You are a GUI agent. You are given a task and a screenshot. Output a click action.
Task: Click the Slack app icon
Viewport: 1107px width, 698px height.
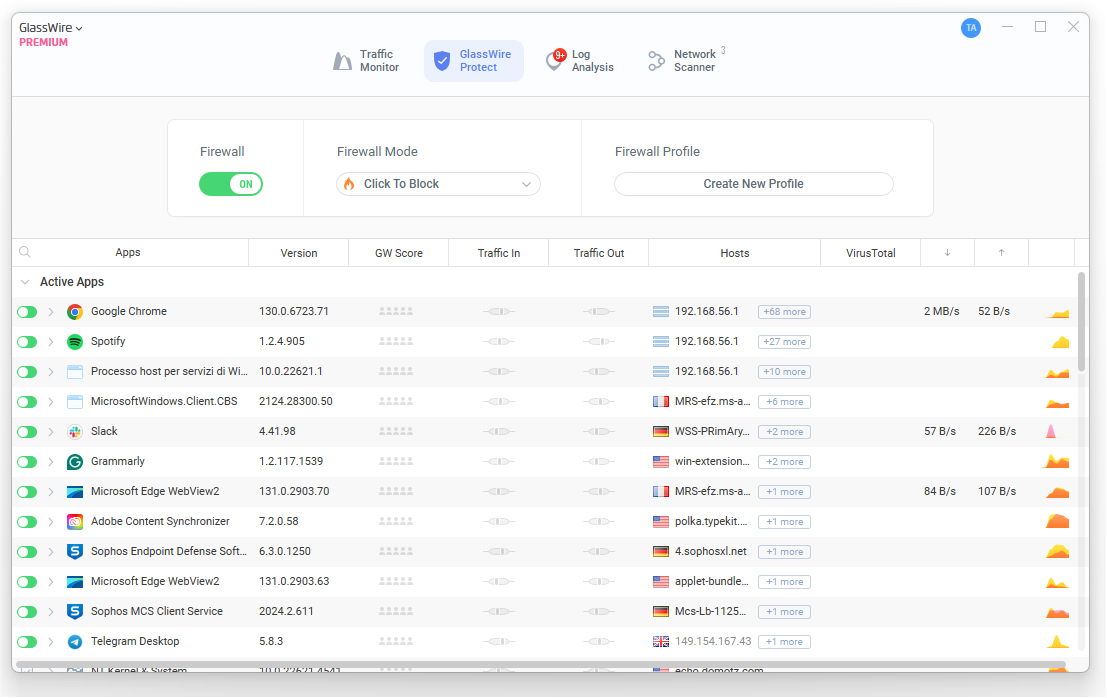click(x=75, y=432)
